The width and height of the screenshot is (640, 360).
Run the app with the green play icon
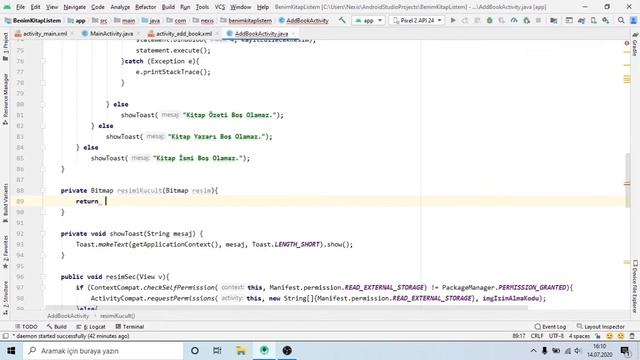[x=453, y=20]
